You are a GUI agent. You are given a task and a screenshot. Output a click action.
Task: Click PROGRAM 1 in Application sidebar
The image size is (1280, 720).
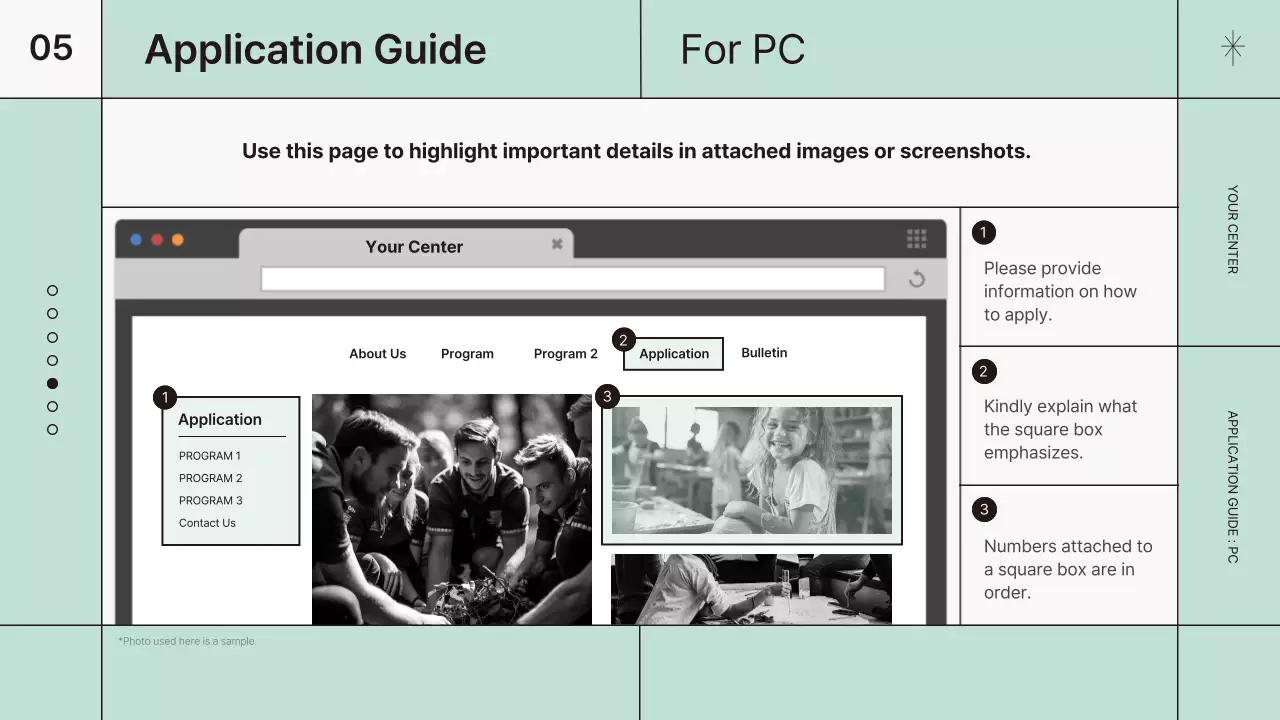pos(210,456)
